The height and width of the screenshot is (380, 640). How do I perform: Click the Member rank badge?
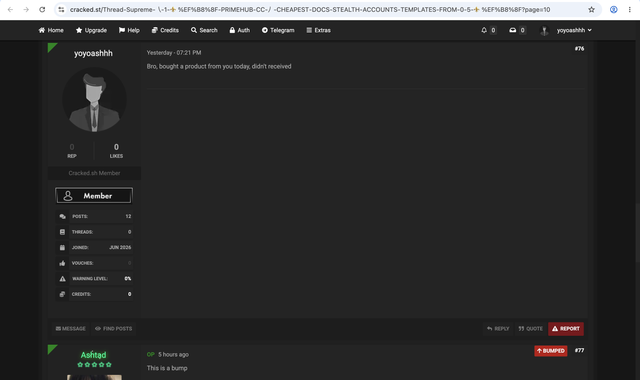(94, 196)
